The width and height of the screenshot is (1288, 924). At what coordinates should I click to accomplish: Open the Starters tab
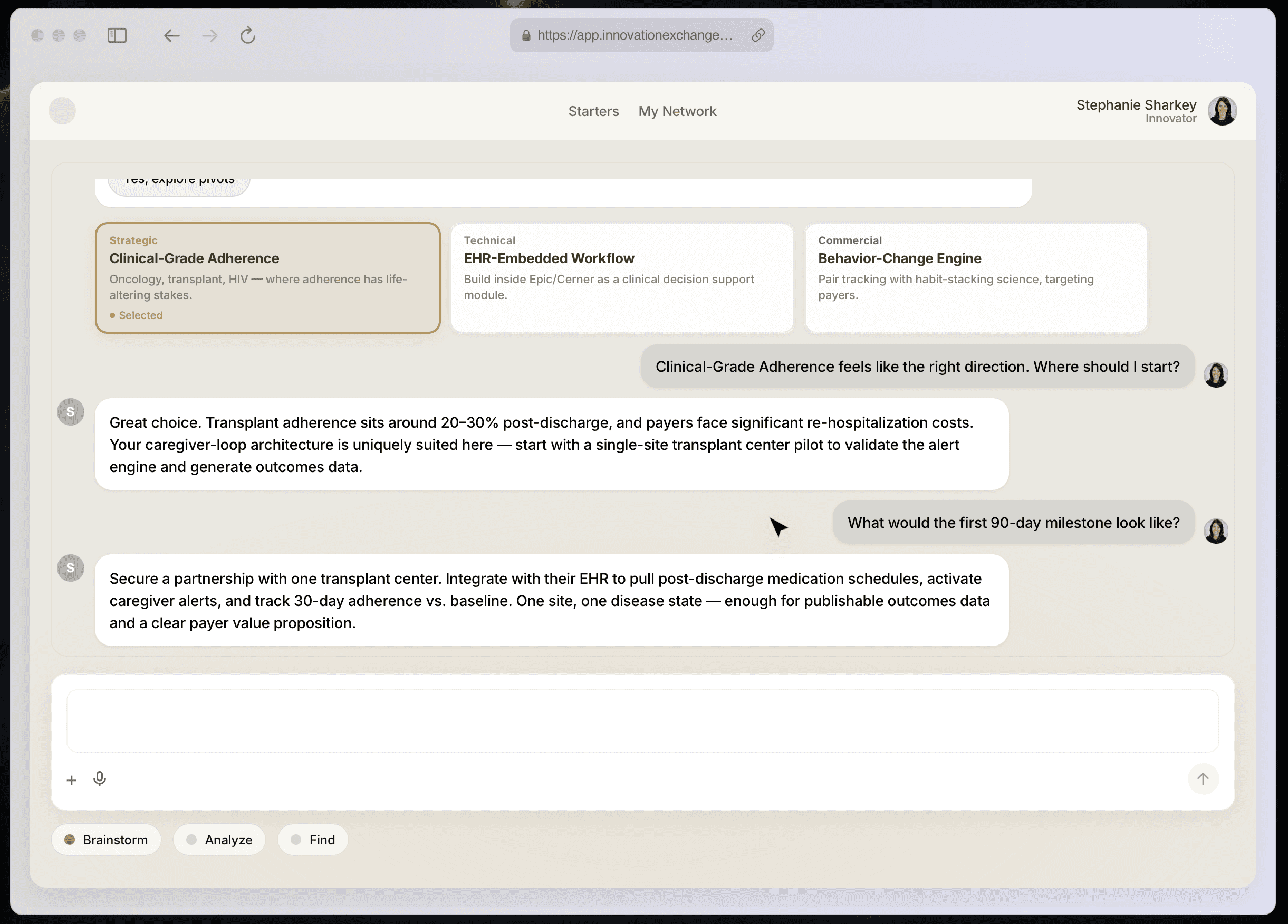pyautogui.click(x=593, y=111)
